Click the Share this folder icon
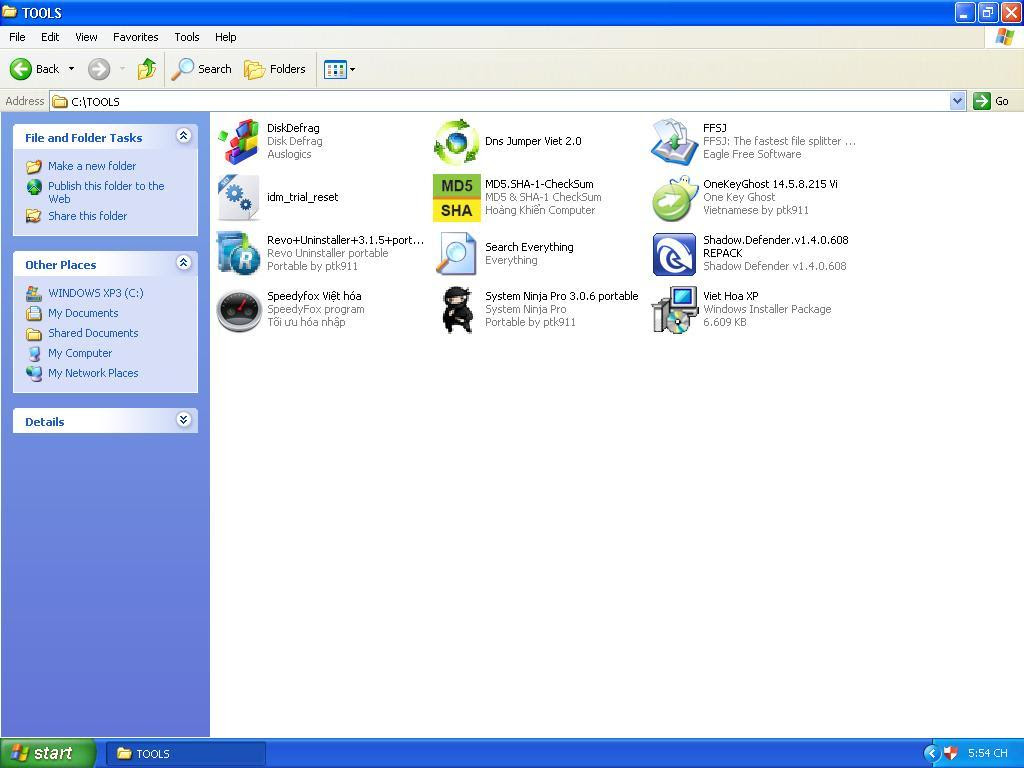This screenshot has width=1024, height=768. (34, 216)
